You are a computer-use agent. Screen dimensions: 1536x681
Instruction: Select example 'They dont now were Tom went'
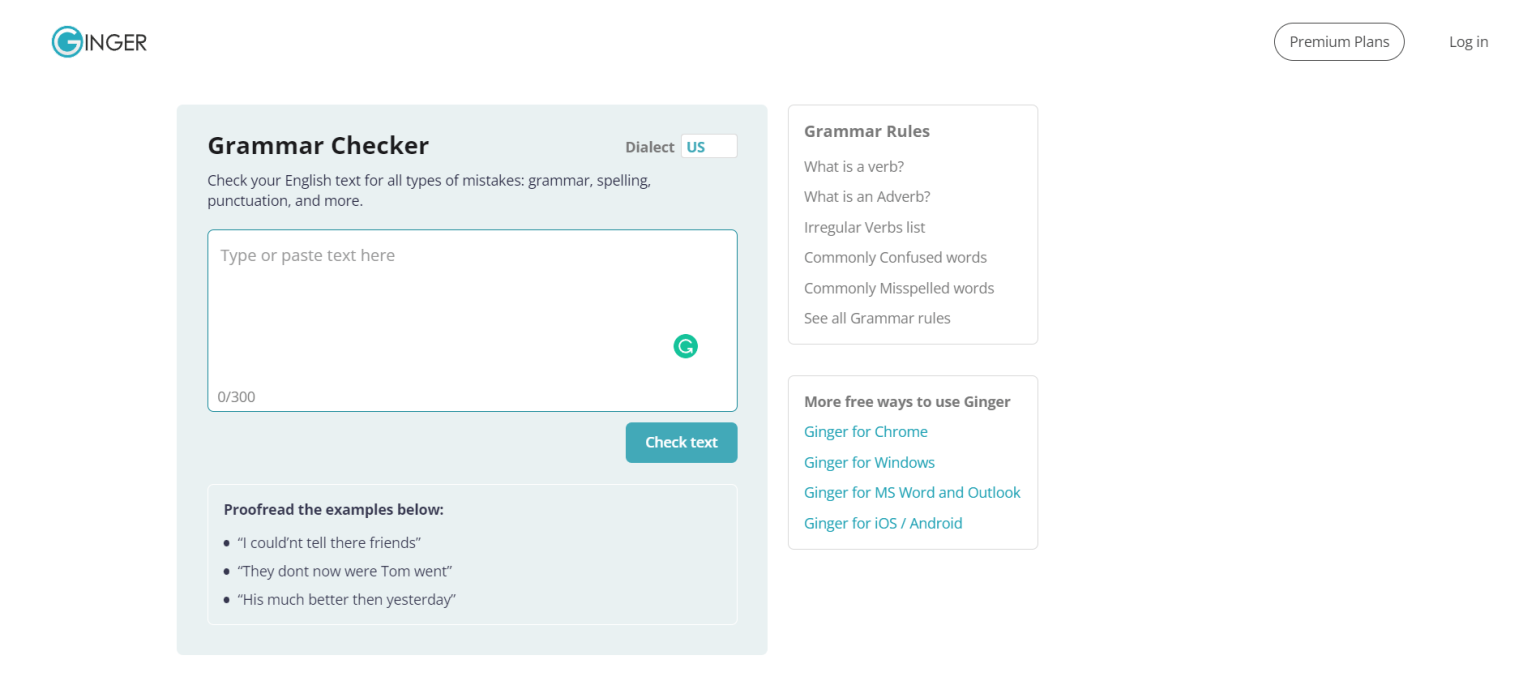[x=345, y=571]
